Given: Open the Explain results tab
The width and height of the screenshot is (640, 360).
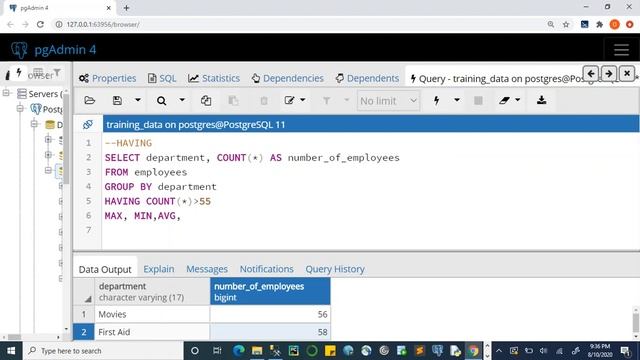Looking at the screenshot, I should tap(159, 269).
